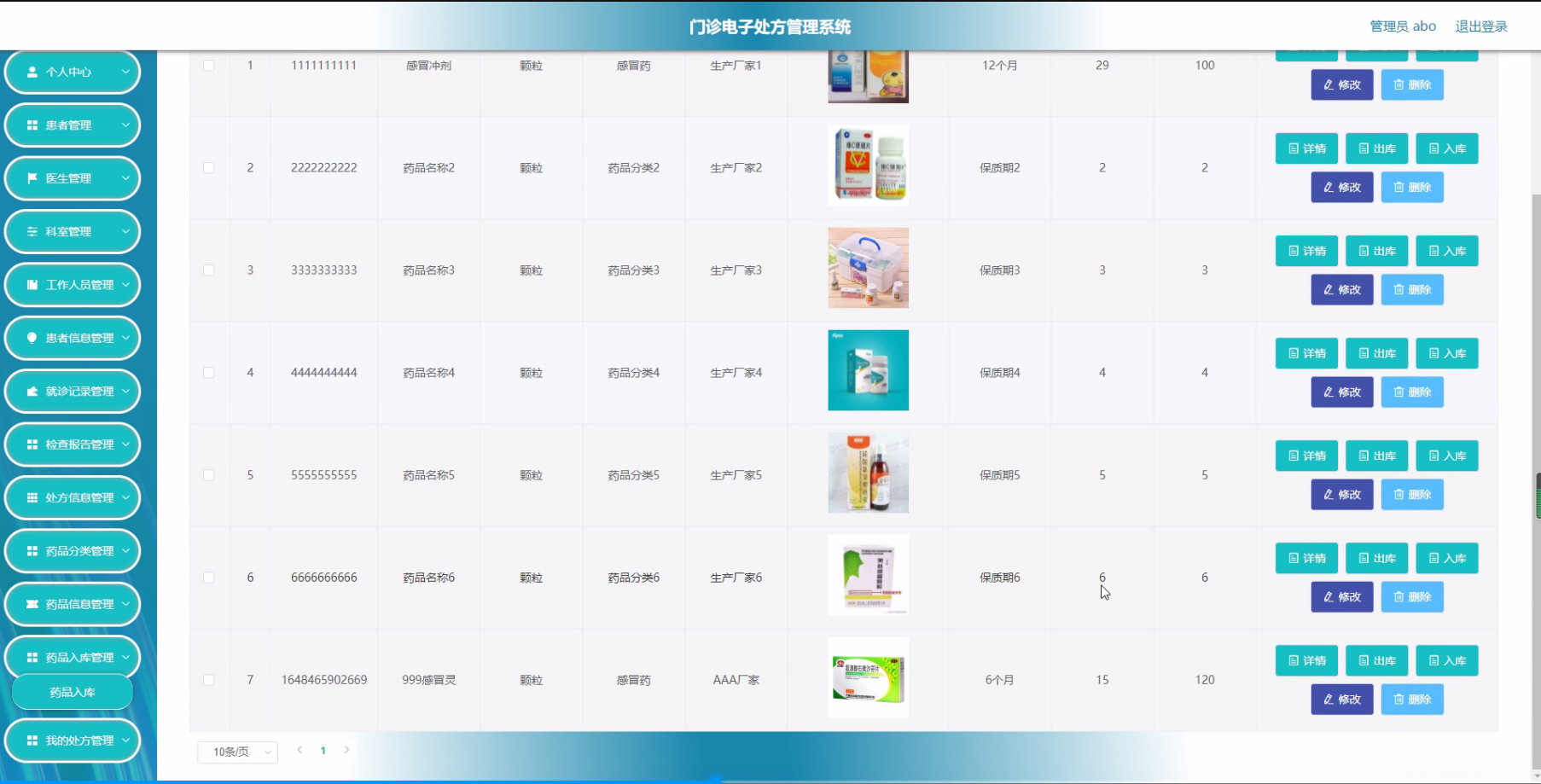Click 入库 for 999感冒灵
1541x784 pixels.
pyautogui.click(x=1447, y=660)
